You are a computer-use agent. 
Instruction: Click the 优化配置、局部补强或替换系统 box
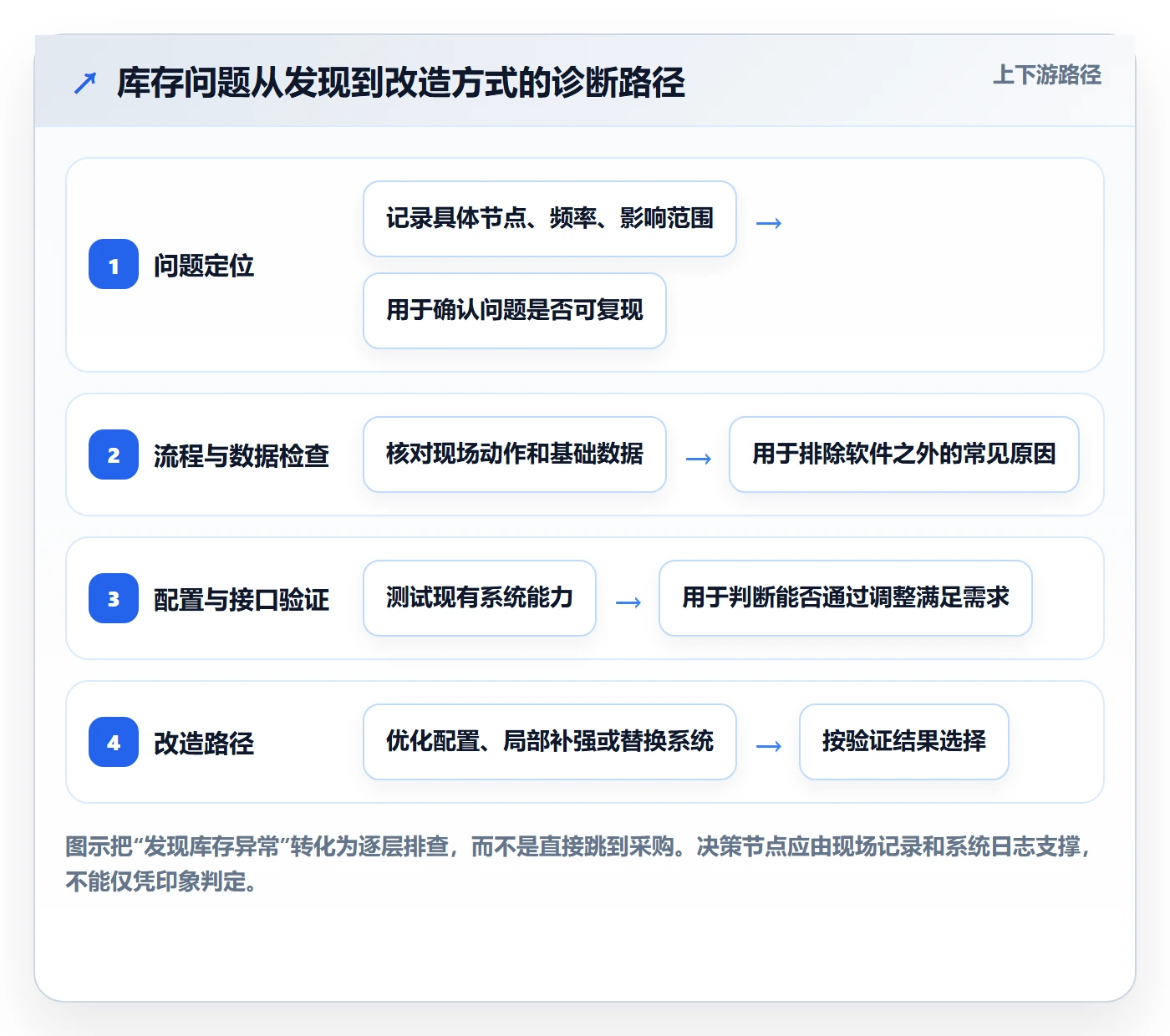pos(550,742)
